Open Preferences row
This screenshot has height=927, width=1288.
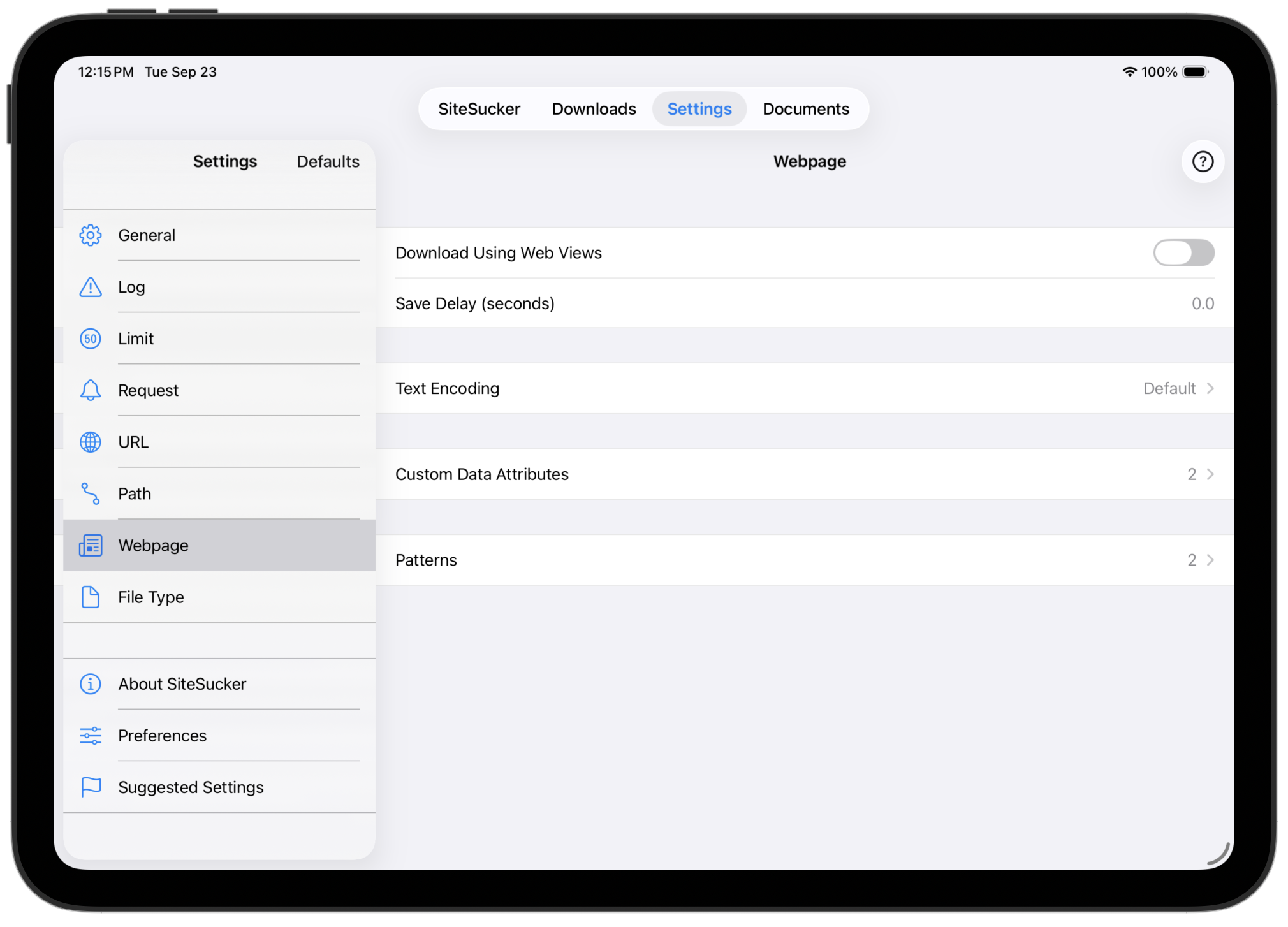coord(219,735)
